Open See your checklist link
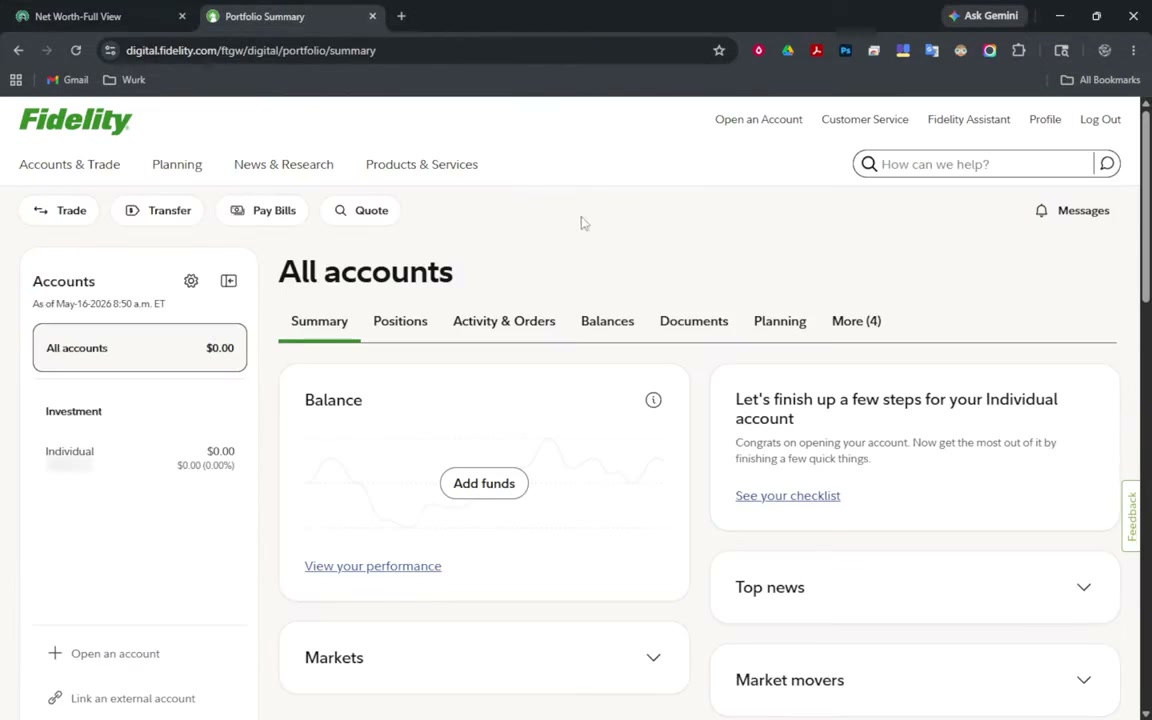 point(788,496)
